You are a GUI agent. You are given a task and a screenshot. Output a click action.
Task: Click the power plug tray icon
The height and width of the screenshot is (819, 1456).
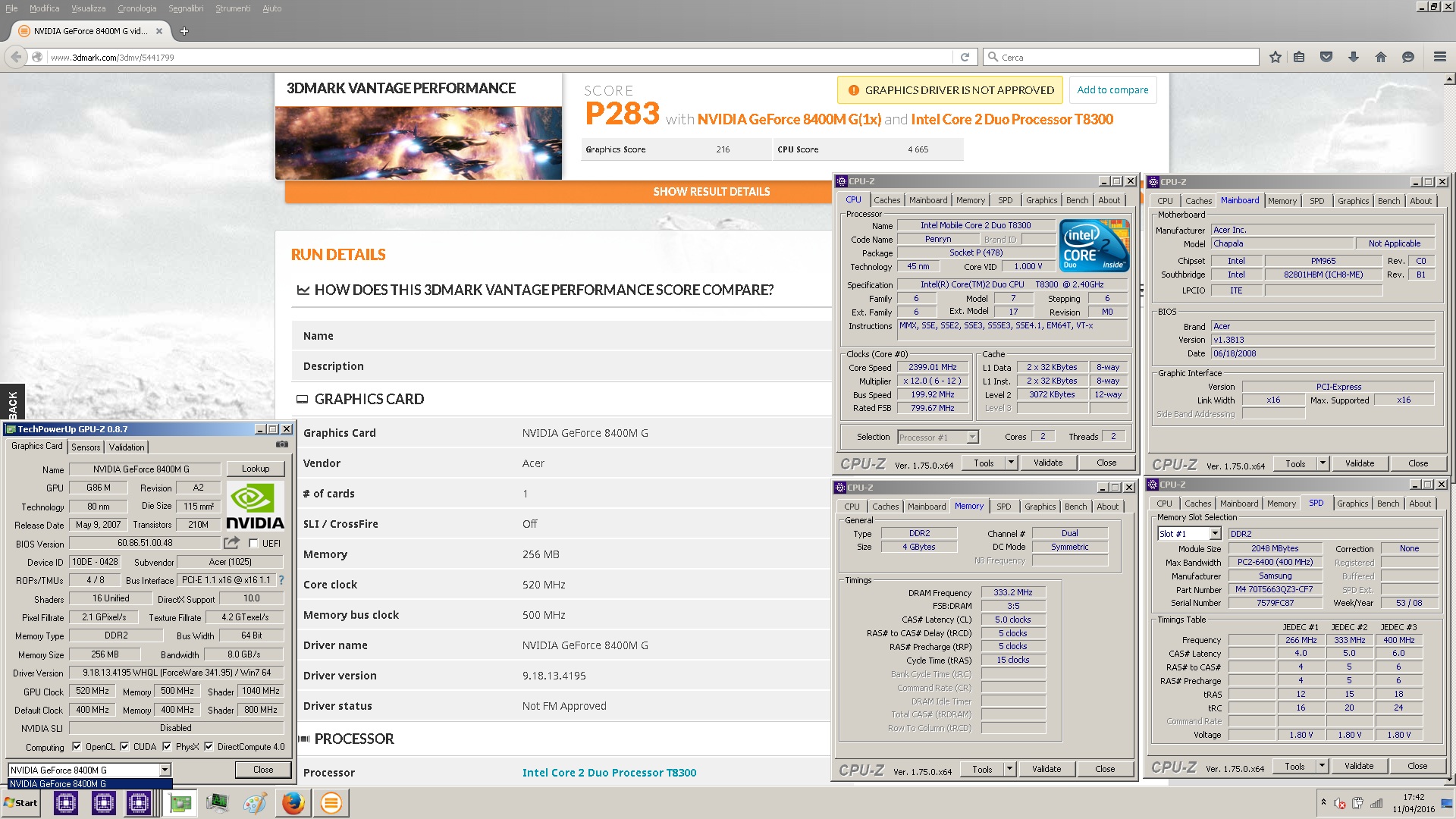(x=1357, y=804)
